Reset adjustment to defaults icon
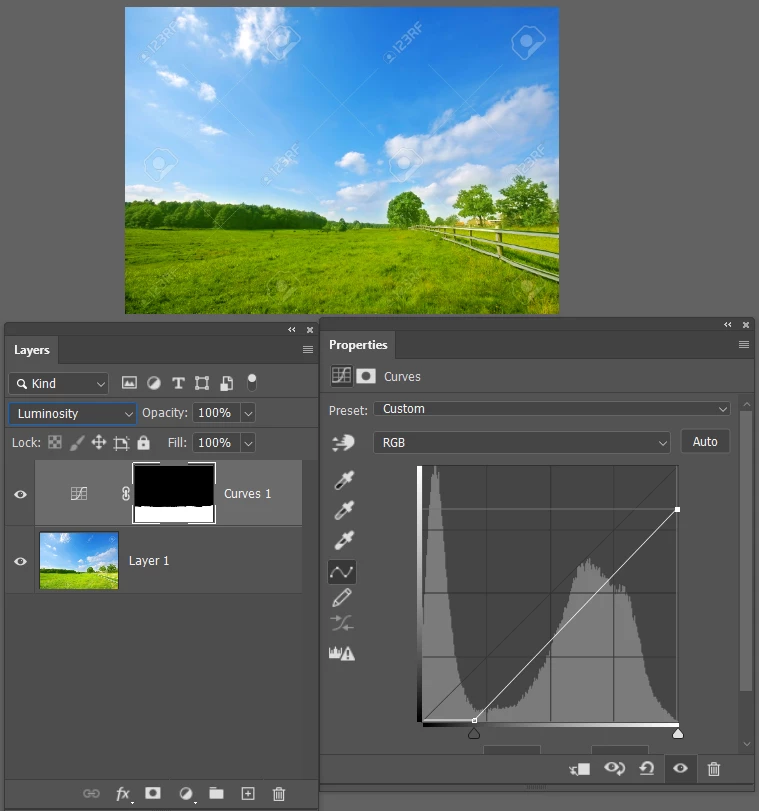 pyautogui.click(x=647, y=769)
